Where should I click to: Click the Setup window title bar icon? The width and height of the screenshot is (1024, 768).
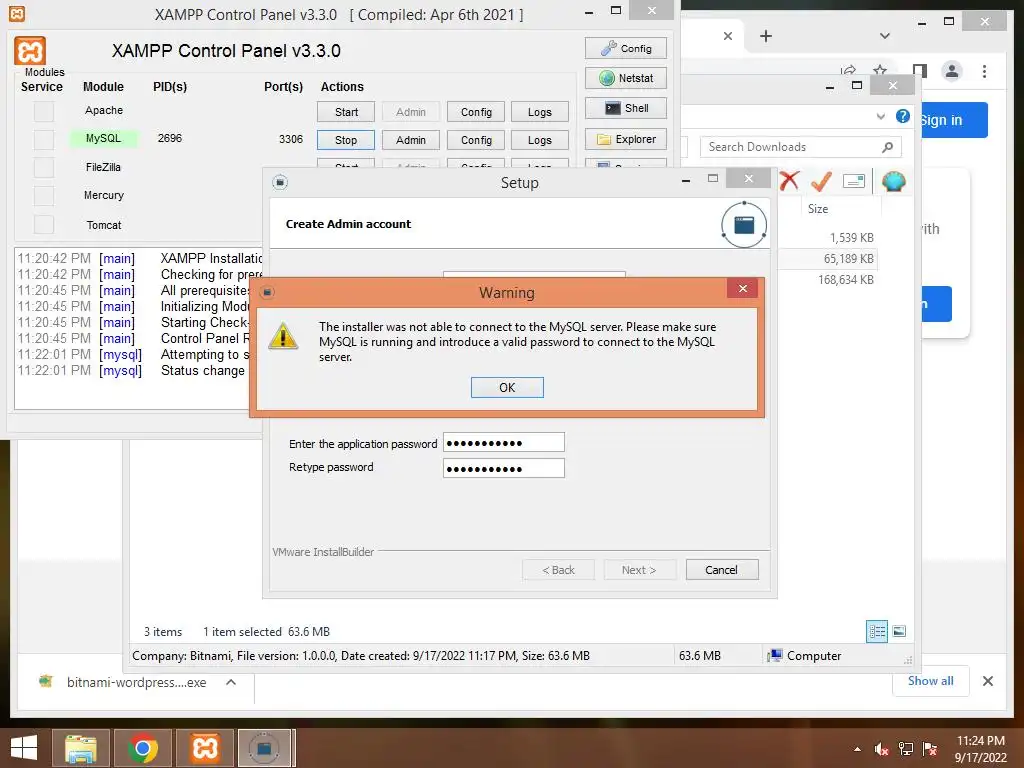point(280,182)
